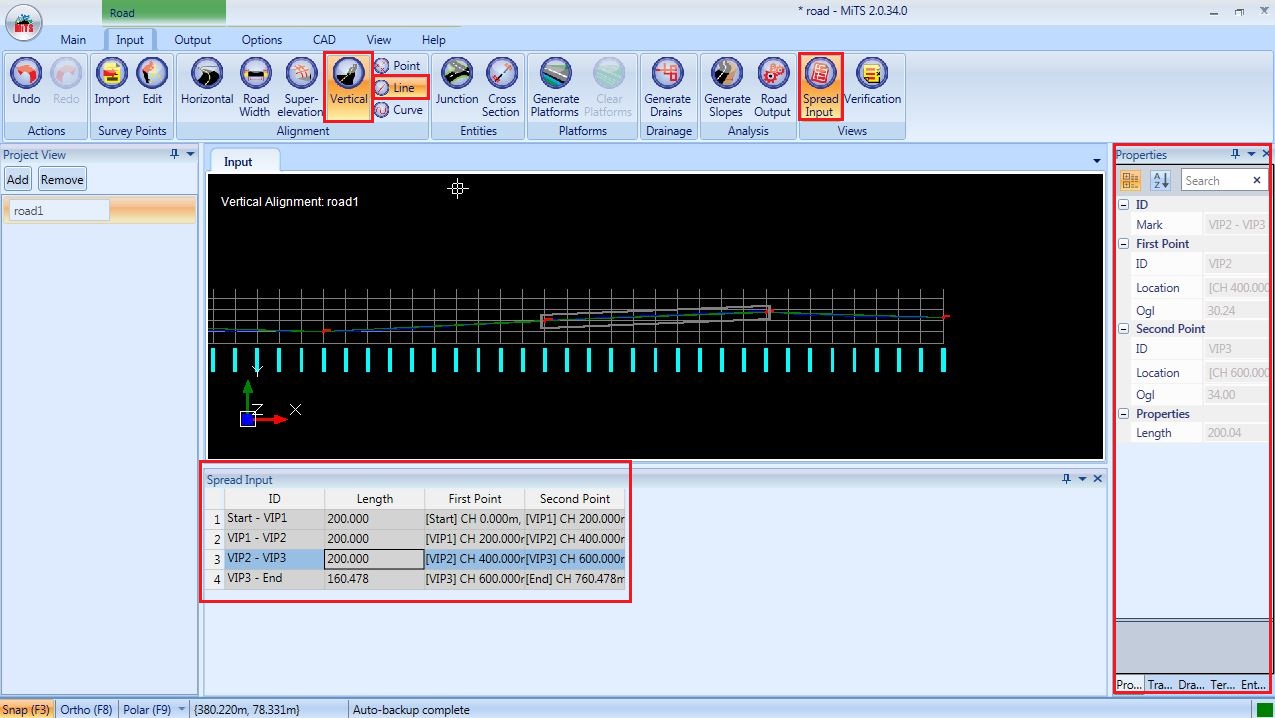Click the Generate Drains icon
The width and height of the screenshot is (1275, 718).
coord(667,85)
